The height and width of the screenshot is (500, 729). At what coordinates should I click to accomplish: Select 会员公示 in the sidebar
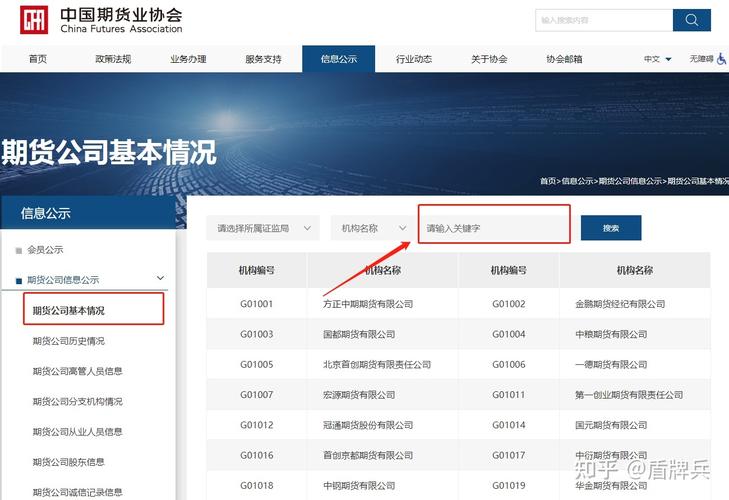click(45, 250)
